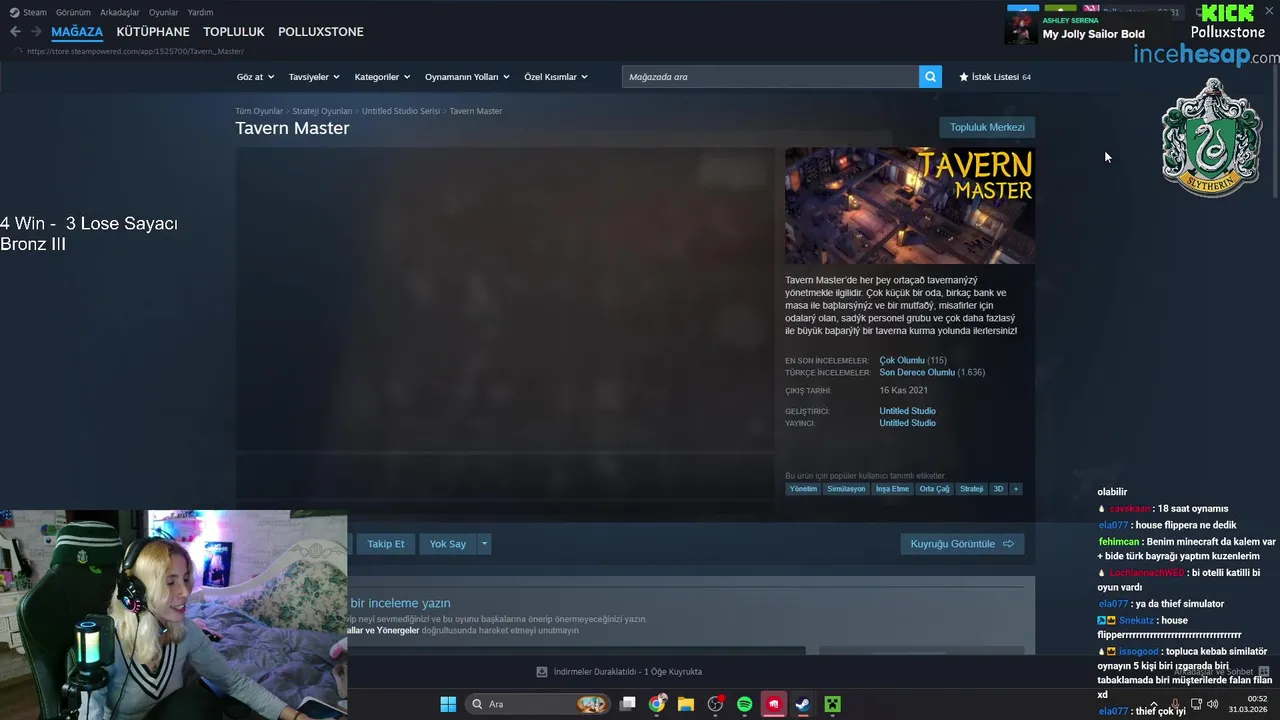Open Spotify from the taskbar
Image resolution: width=1280 pixels, height=720 pixels.
tap(744, 704)
